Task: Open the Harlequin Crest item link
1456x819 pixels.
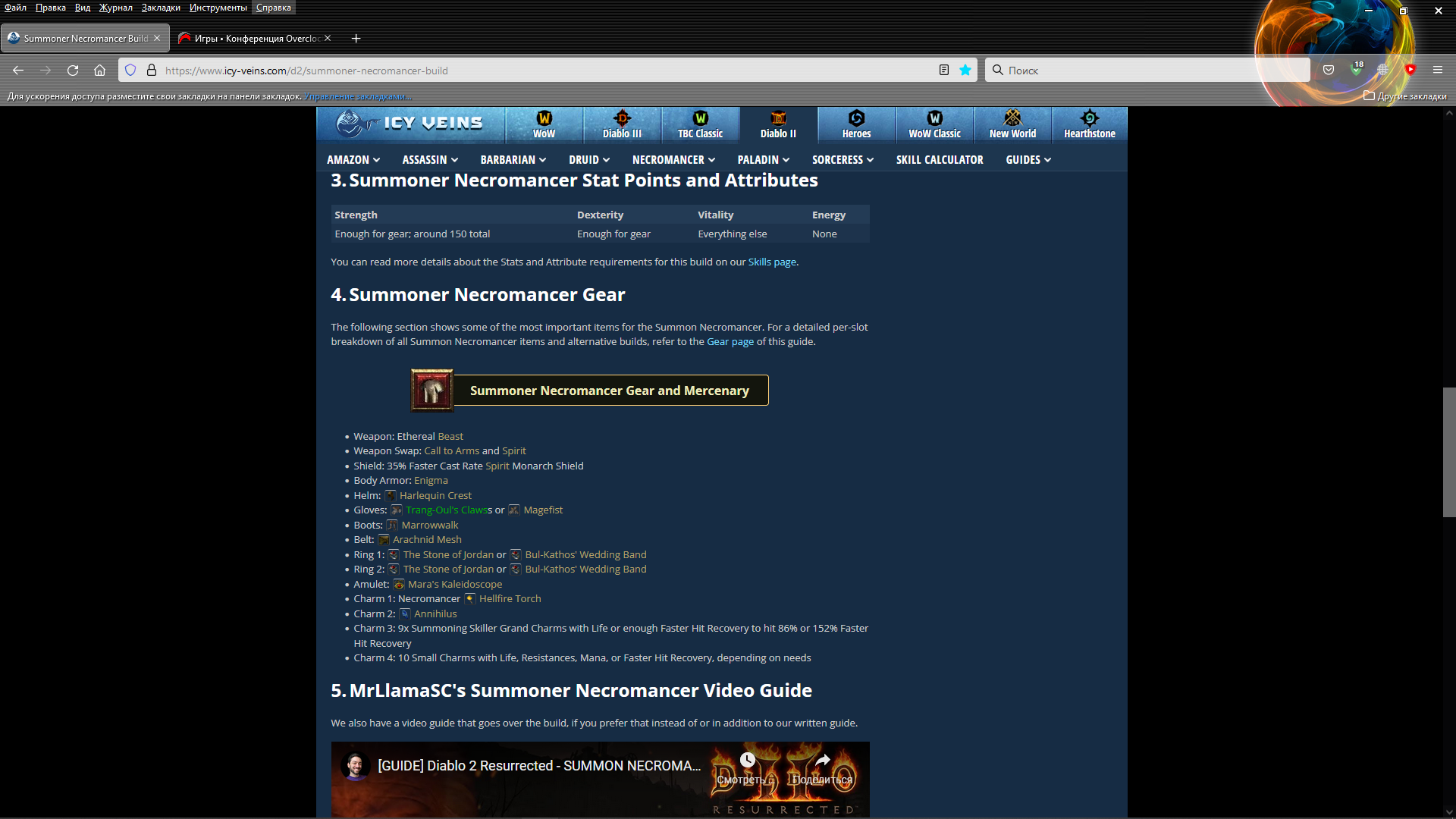Action: pos(435,496)
